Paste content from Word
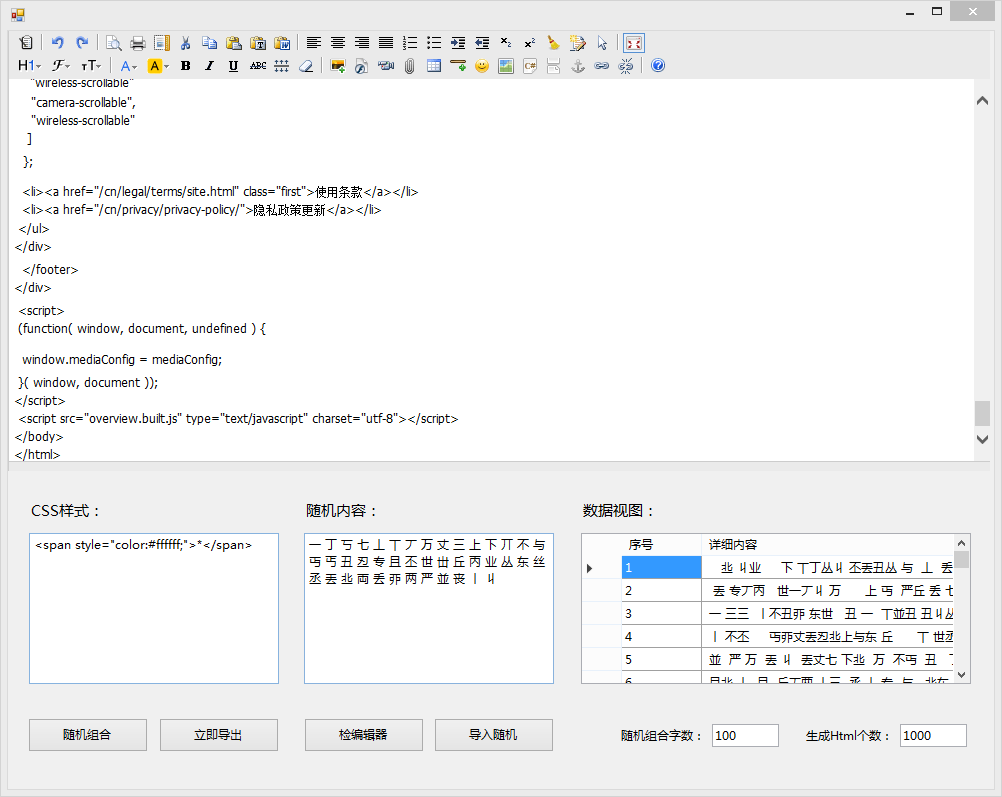 point(282,43)
